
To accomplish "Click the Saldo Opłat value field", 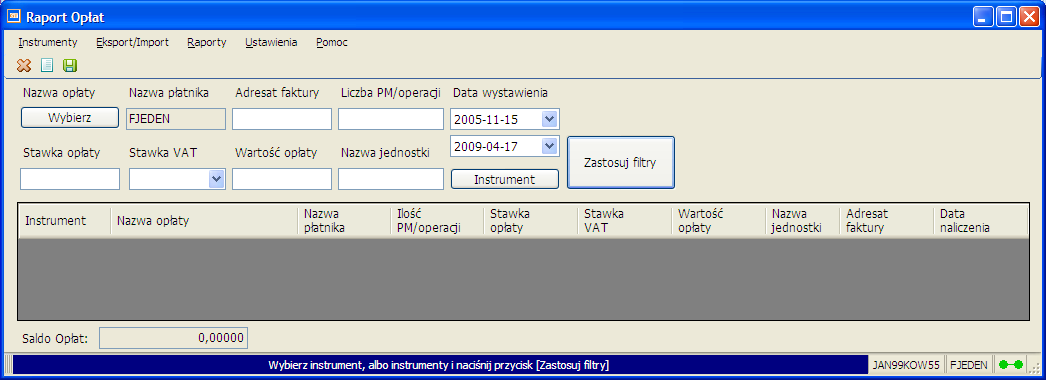I will pos(173,338).
